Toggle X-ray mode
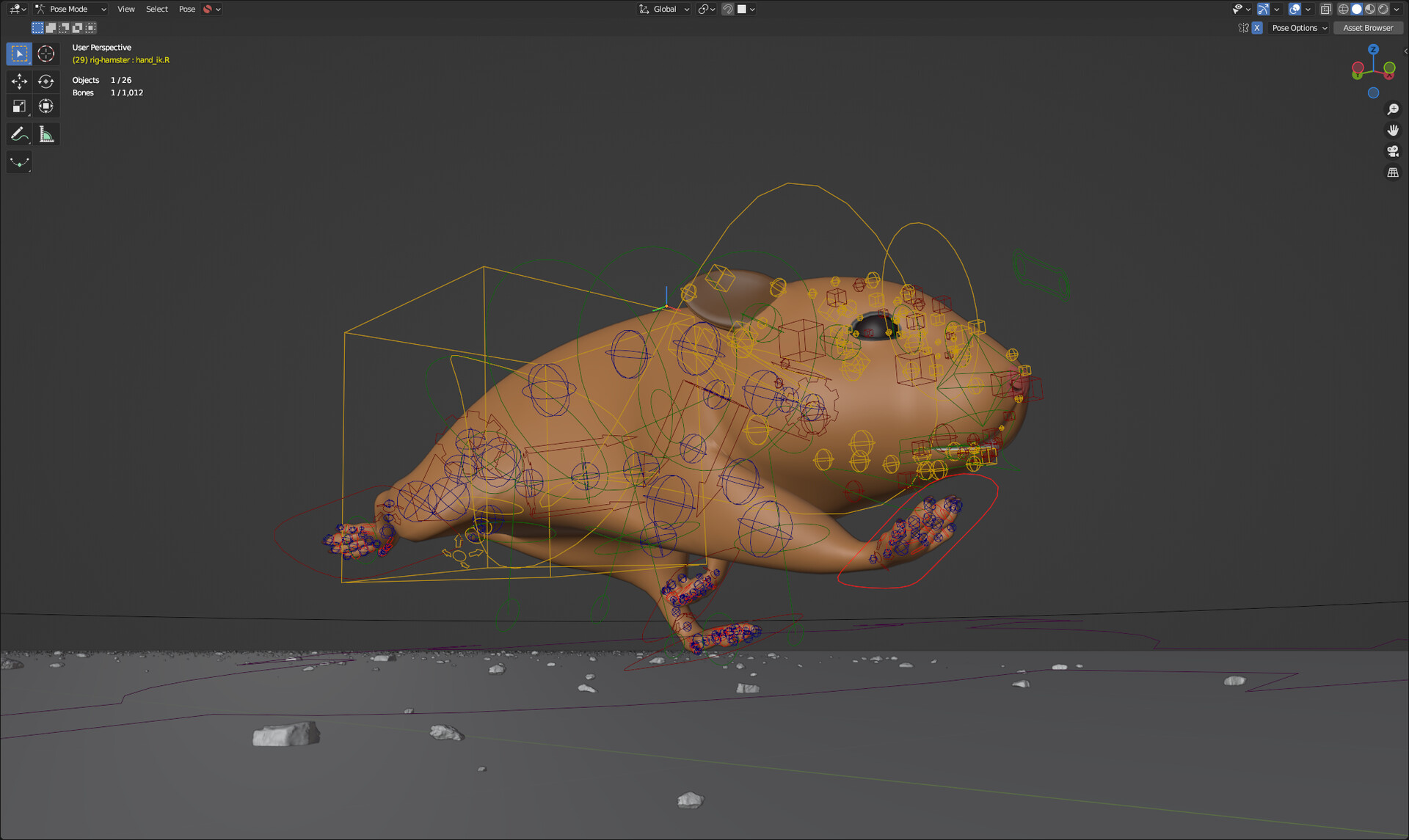 coord(1325,10)
